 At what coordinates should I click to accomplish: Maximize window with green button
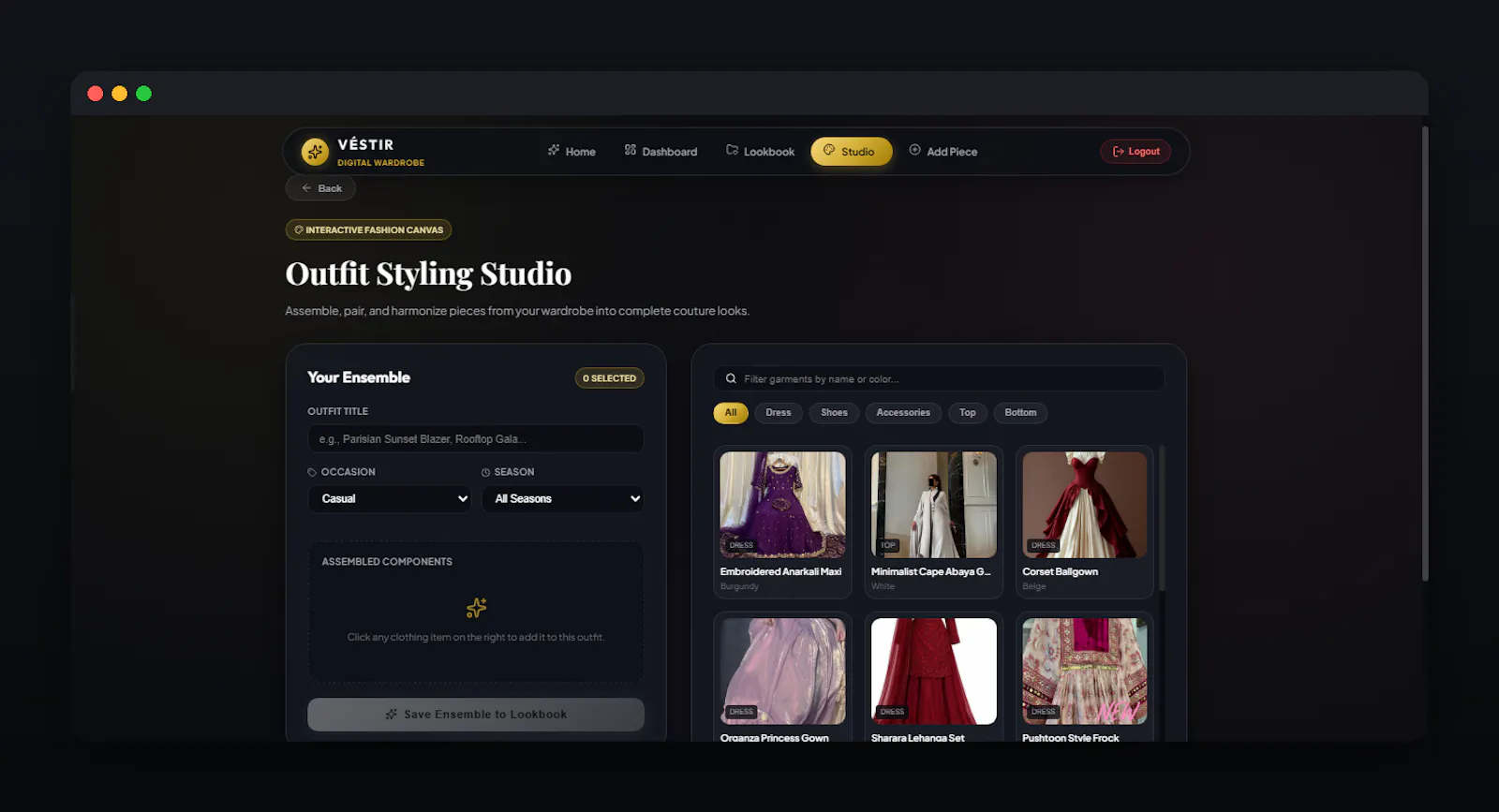(143, 94)
